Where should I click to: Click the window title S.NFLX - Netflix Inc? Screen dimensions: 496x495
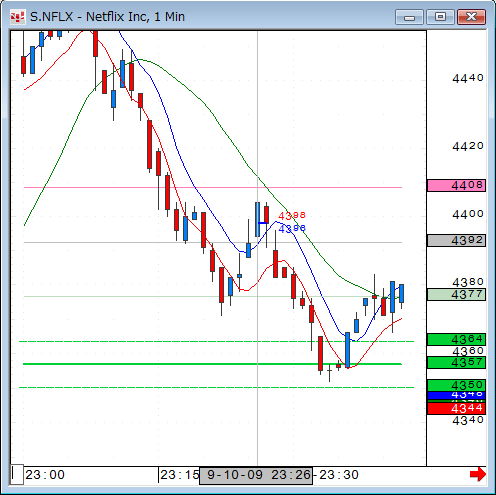pyautogui.click(x=107, y=17)
